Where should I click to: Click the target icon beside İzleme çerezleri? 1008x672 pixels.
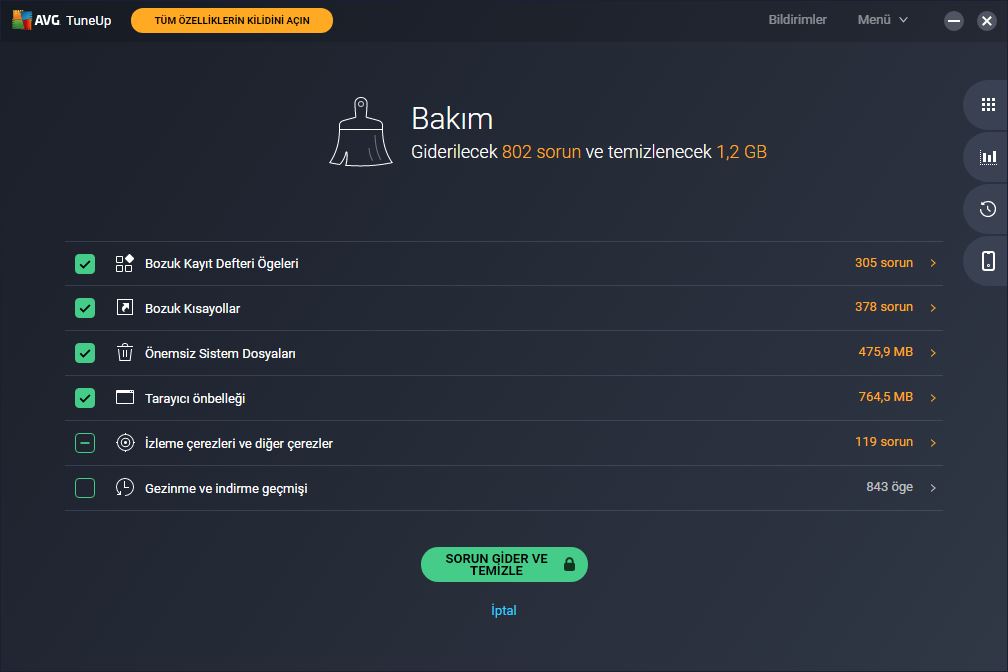point(125,442)
